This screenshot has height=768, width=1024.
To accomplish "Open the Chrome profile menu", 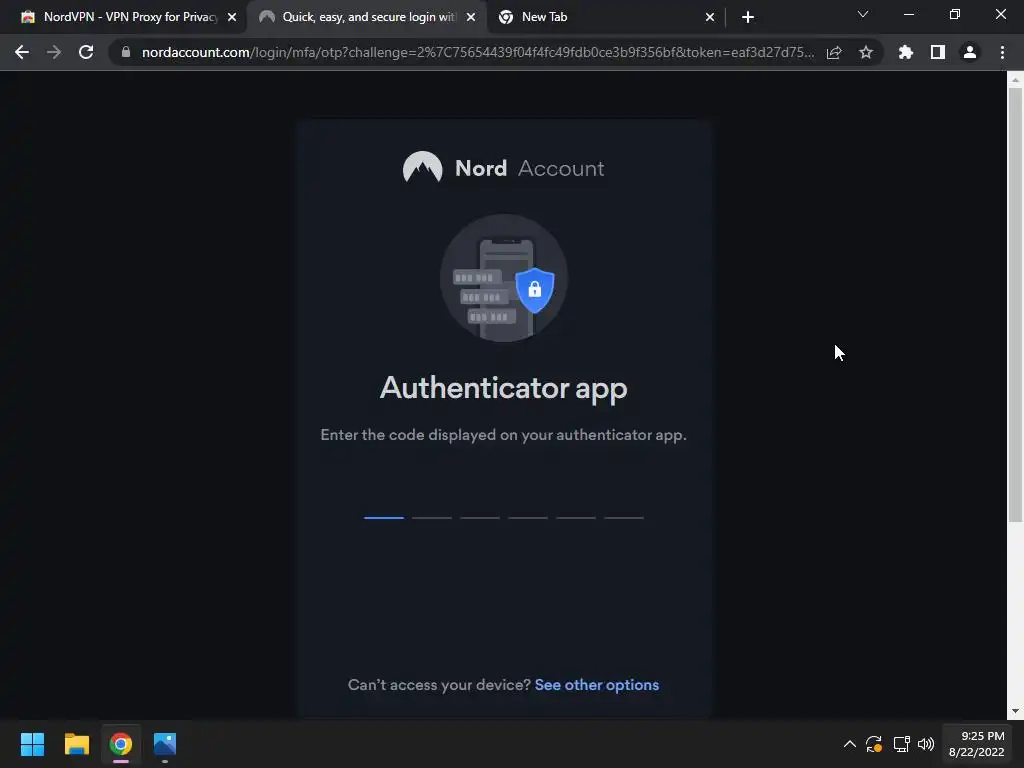I will (x=970, y=52).
